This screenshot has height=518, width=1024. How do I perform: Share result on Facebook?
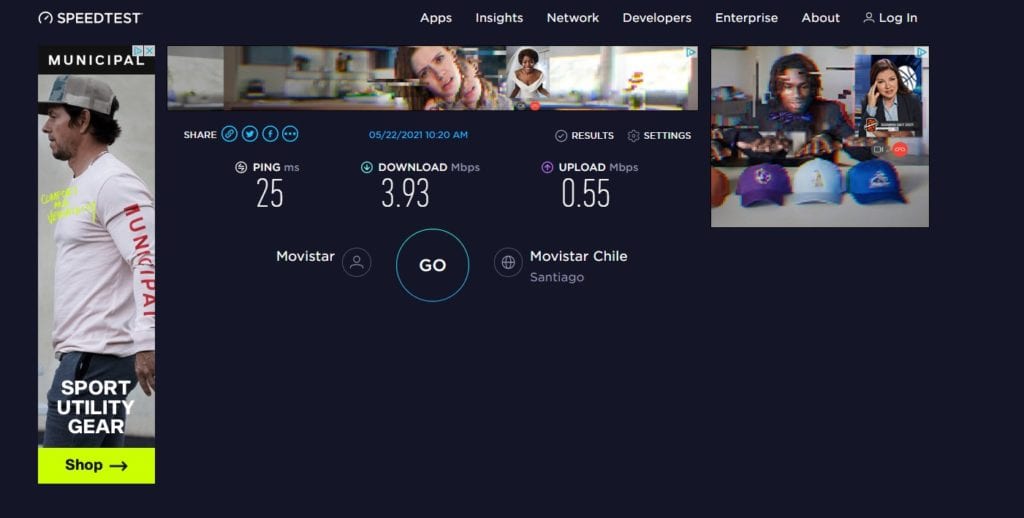pos(270,134)
